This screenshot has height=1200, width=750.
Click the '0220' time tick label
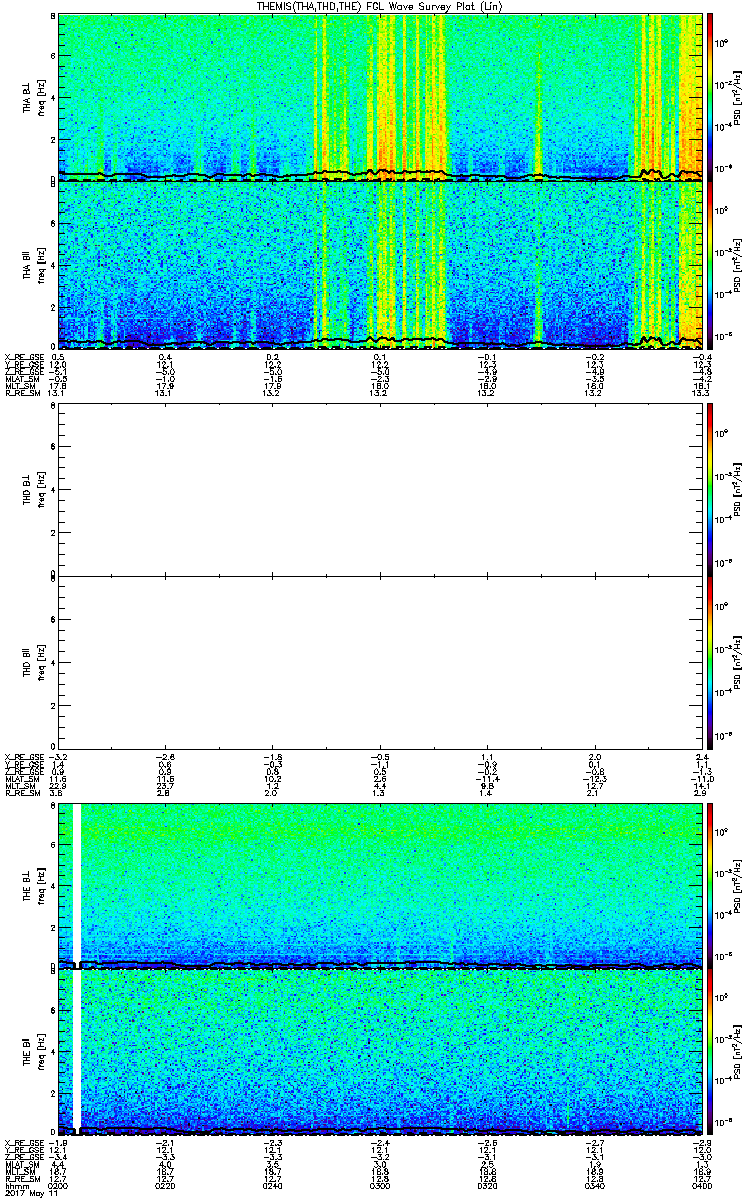(166, 1185)
